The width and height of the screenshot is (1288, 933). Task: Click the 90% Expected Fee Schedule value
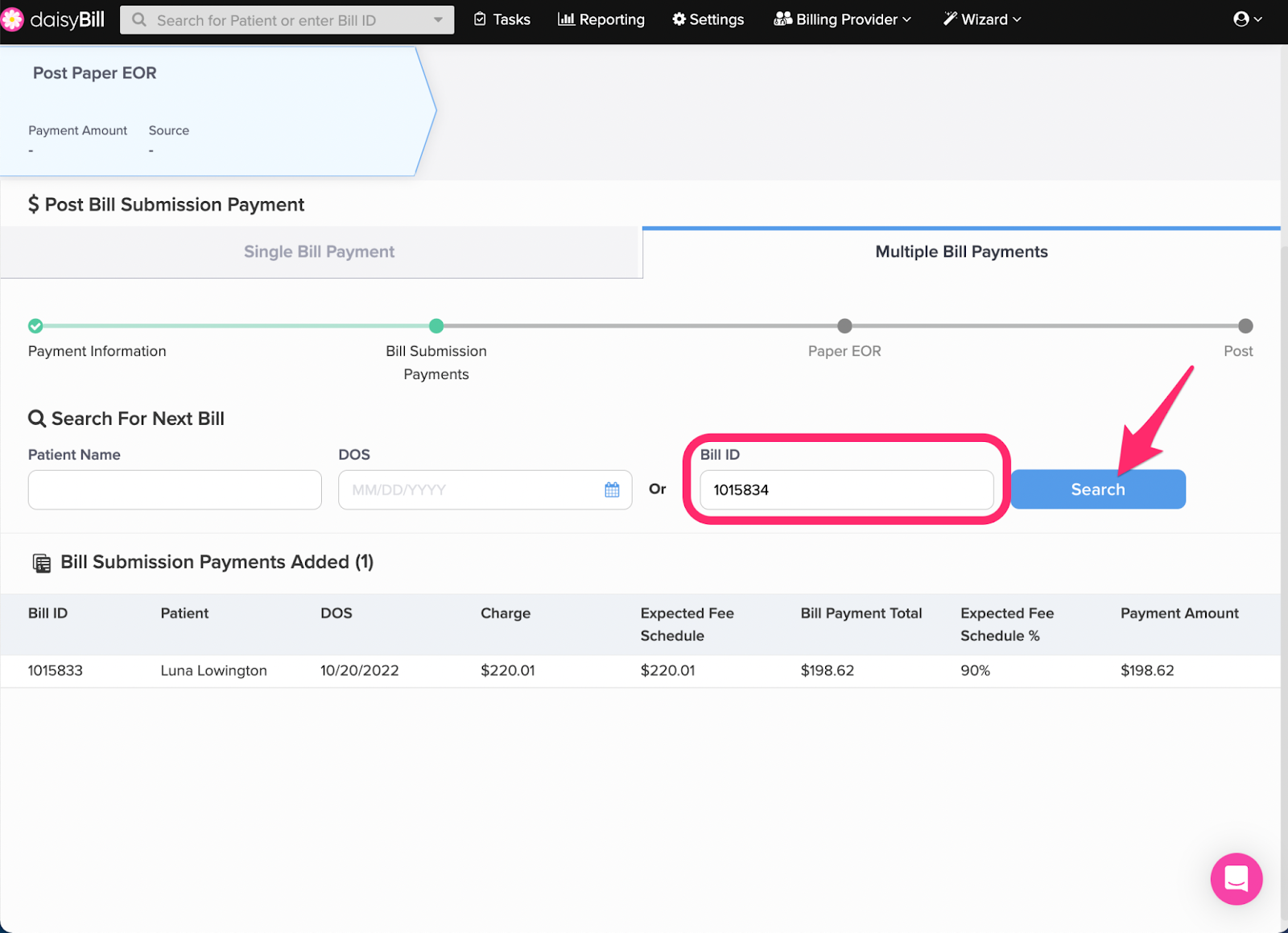point(975,671)
